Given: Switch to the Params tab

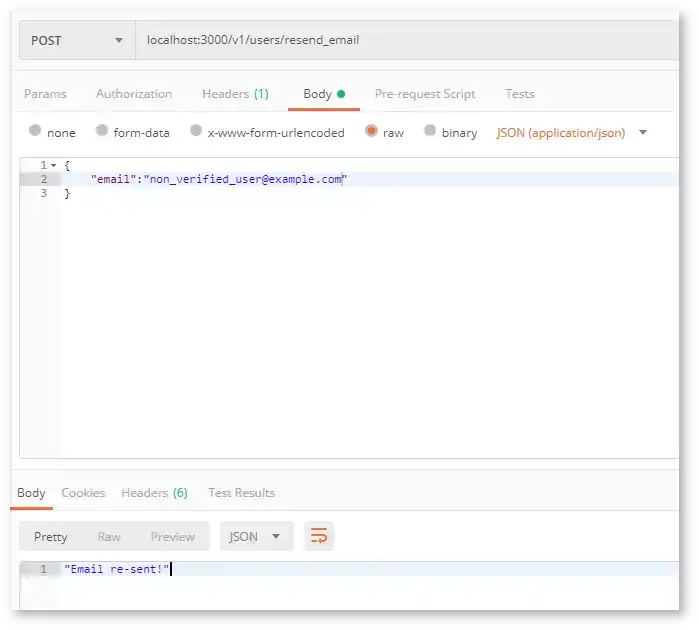Looking at the screenshot, I should (45, 94).
